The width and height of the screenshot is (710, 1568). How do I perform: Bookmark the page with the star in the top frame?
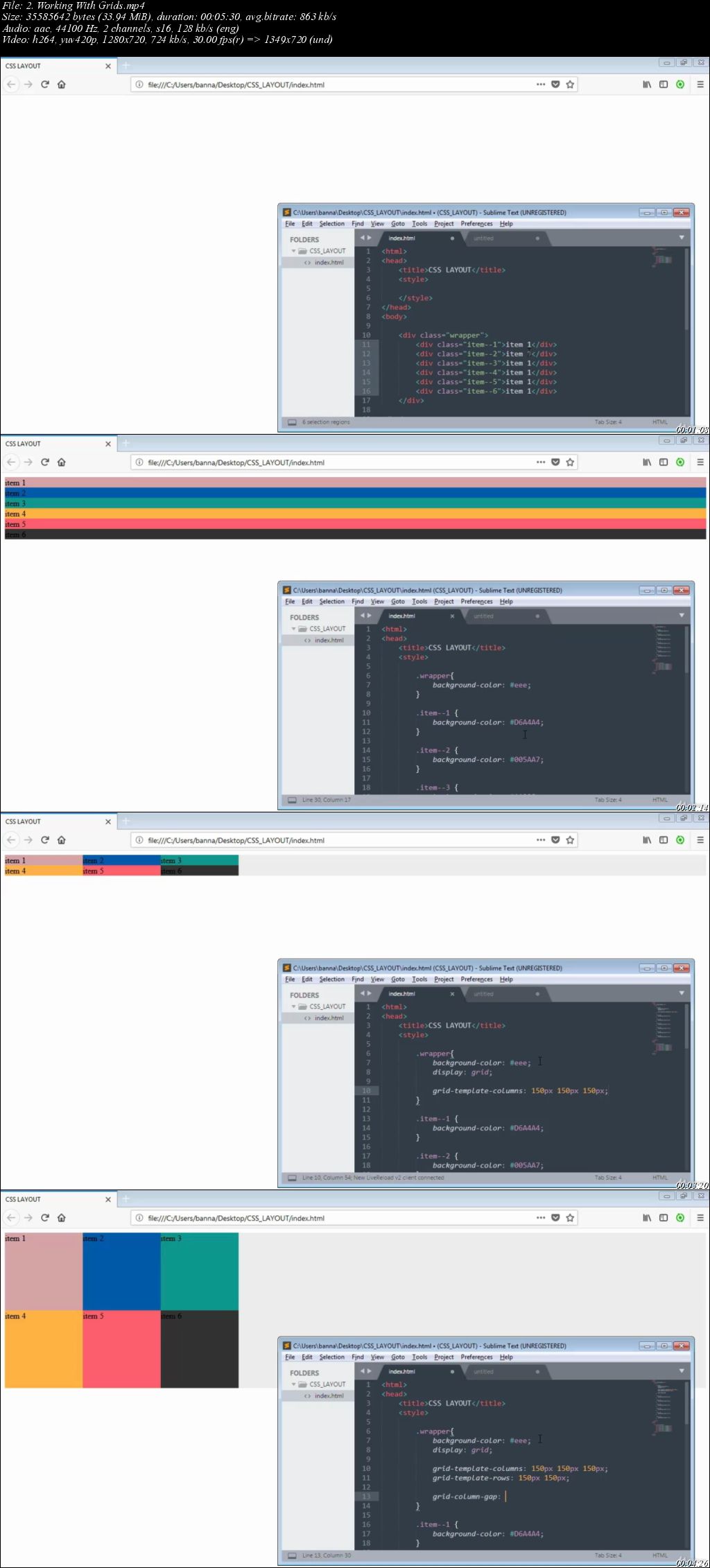click(x=570, y=85)
